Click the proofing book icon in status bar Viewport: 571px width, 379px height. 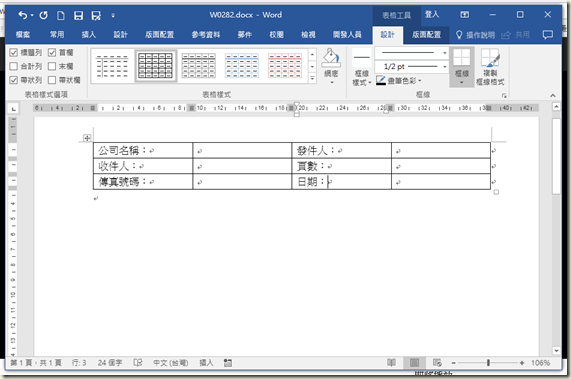[x=138, y=363]
